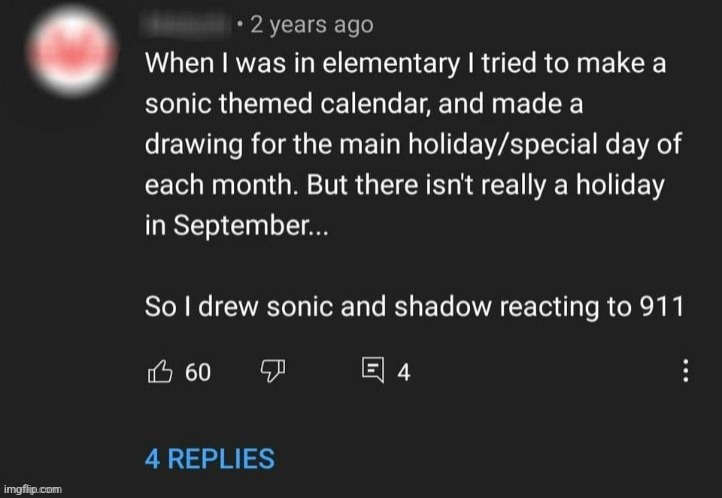Click the like count of 60
The image size is (722, 498).
198,373
